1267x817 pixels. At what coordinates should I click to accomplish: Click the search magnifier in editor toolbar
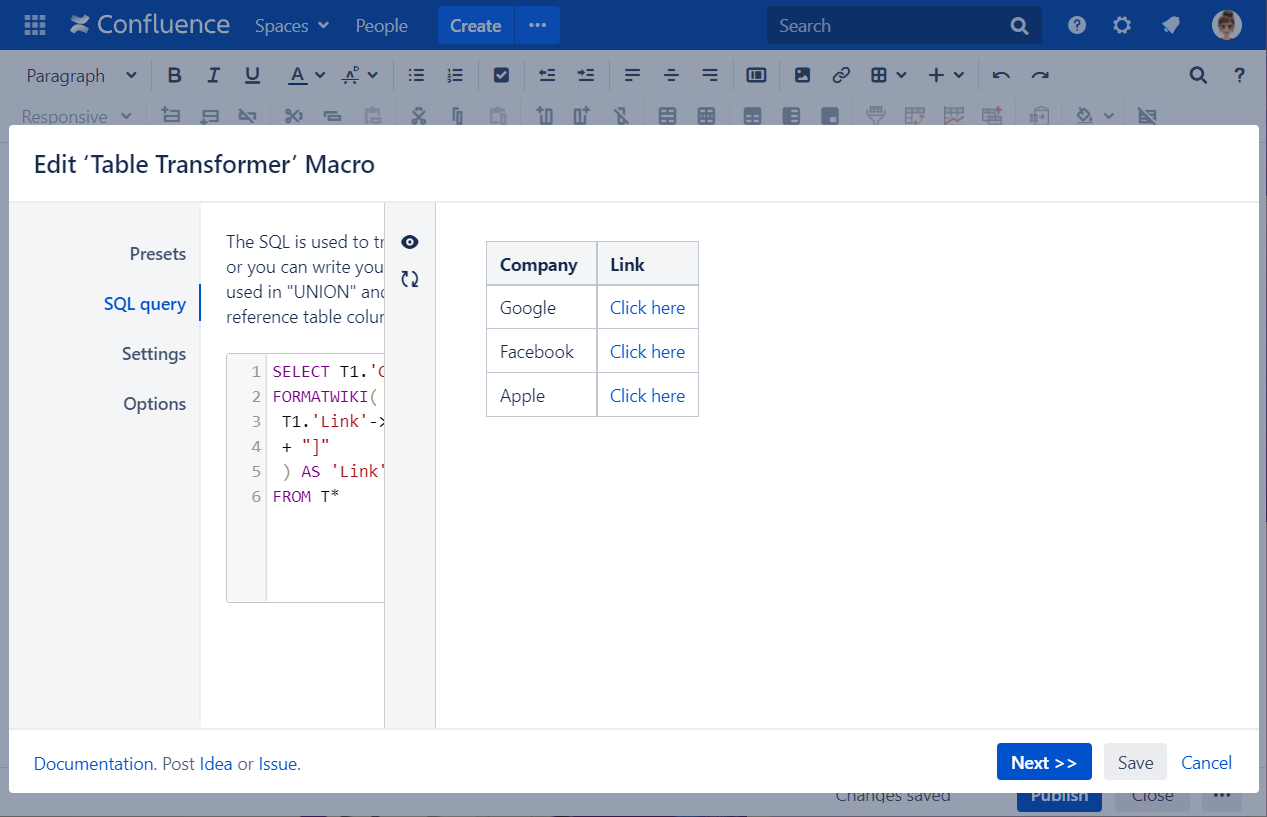pos(1198,75)
